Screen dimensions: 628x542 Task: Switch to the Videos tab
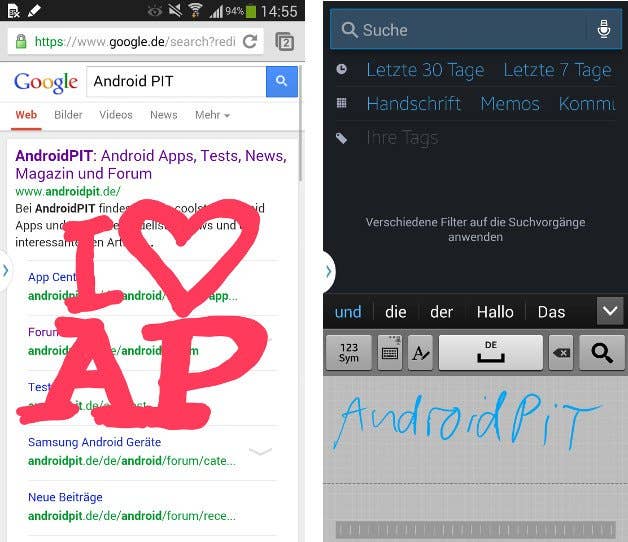[x=116, y=115]
